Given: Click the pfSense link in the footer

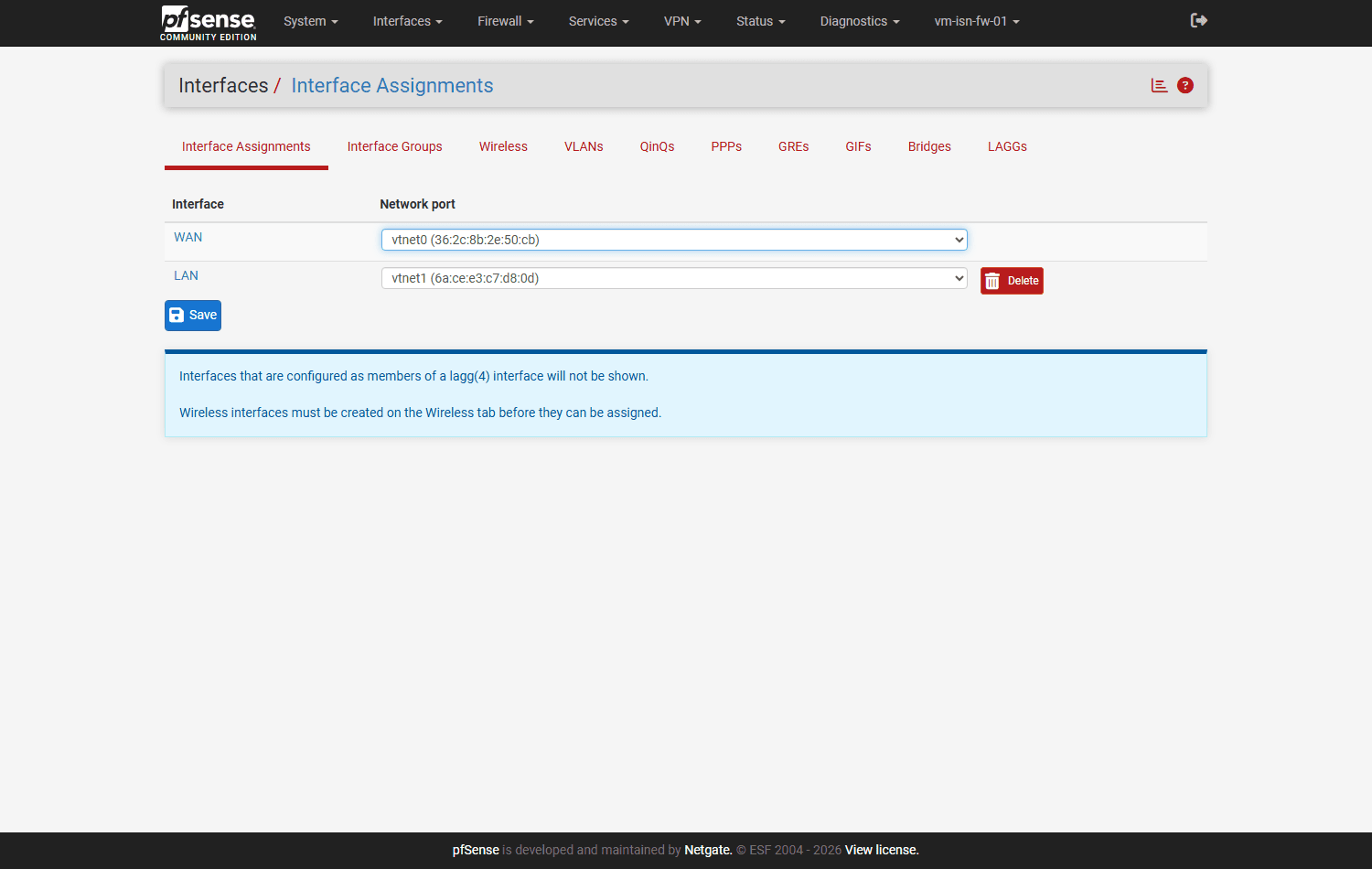Looking at the screenshot, I should click(x=476, y=850).
